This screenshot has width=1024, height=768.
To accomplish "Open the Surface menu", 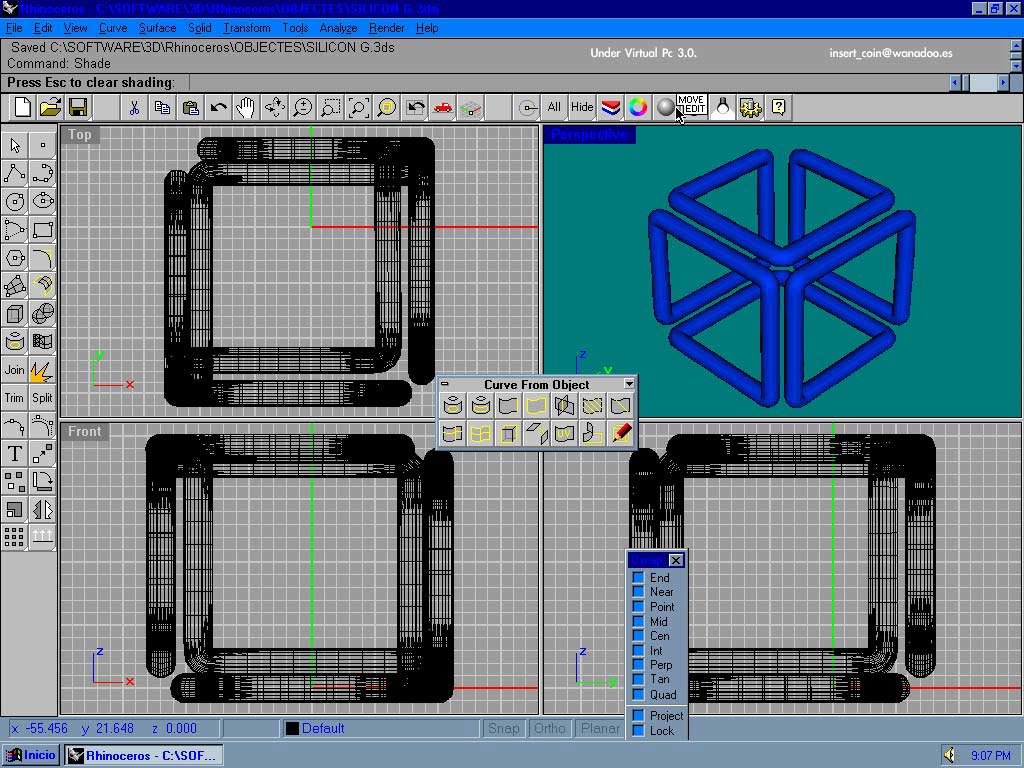I will (x=157, y=28).
